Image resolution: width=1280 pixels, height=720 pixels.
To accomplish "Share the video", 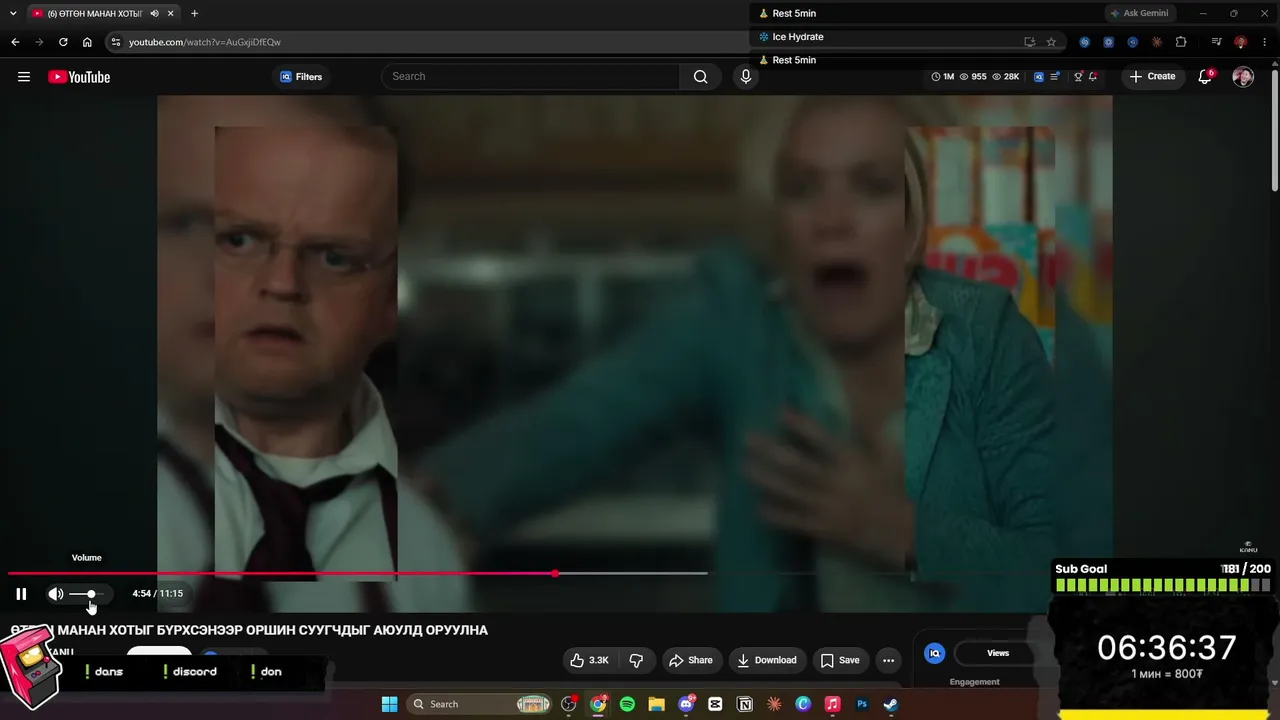I will [x=691, y=660].
